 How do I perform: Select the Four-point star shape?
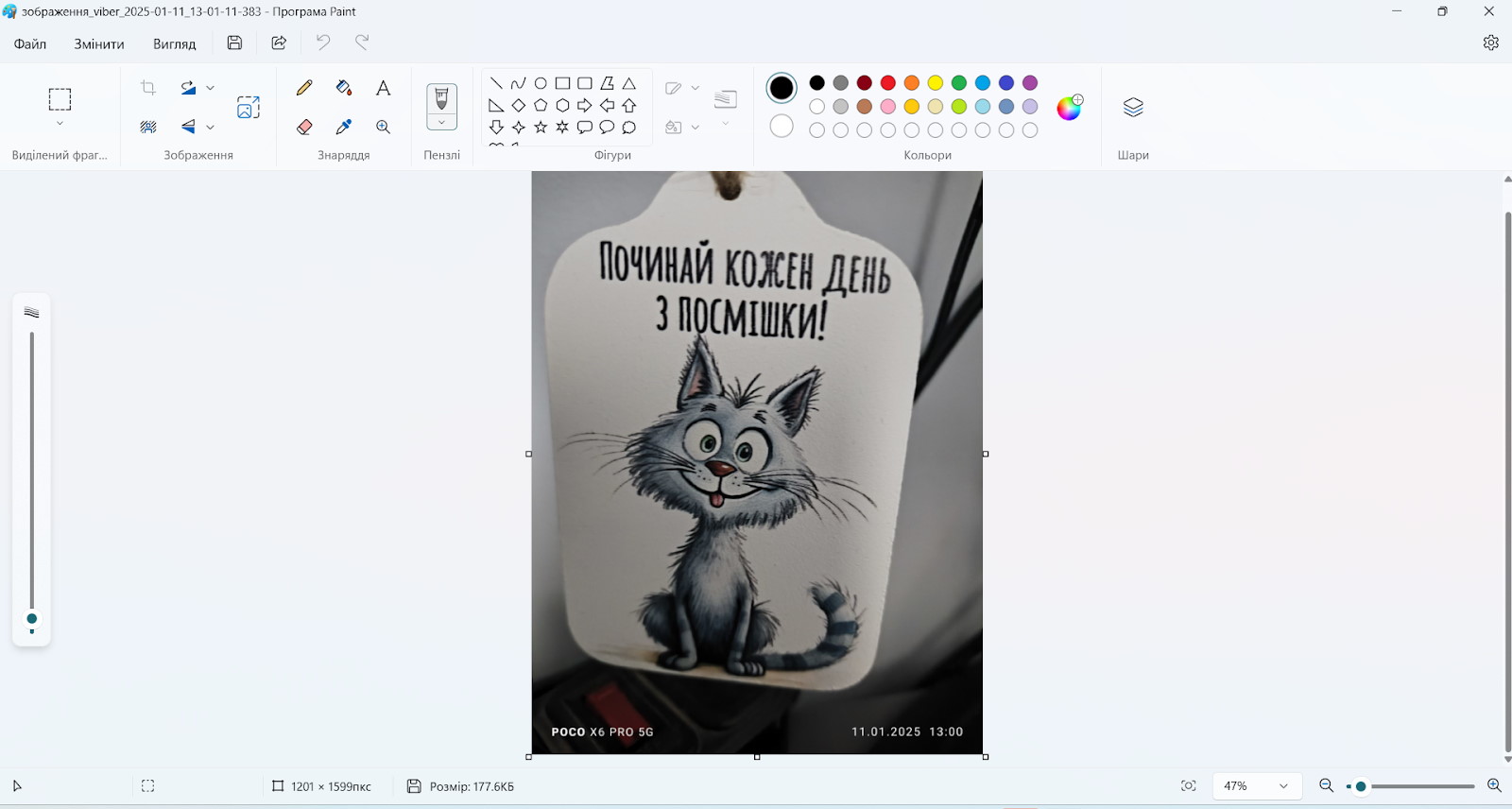pyautogui.click(x=518, y=127)
